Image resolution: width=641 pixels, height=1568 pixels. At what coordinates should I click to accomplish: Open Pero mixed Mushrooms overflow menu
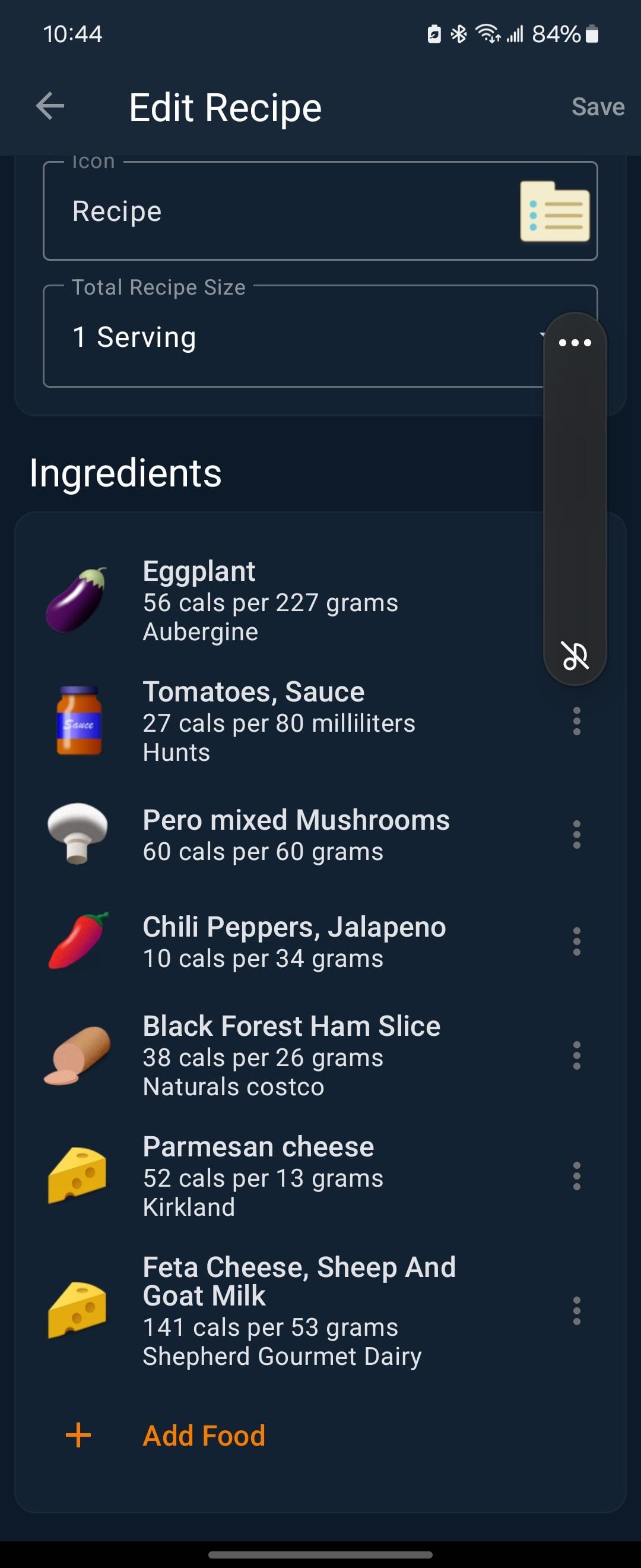point(576,834)
